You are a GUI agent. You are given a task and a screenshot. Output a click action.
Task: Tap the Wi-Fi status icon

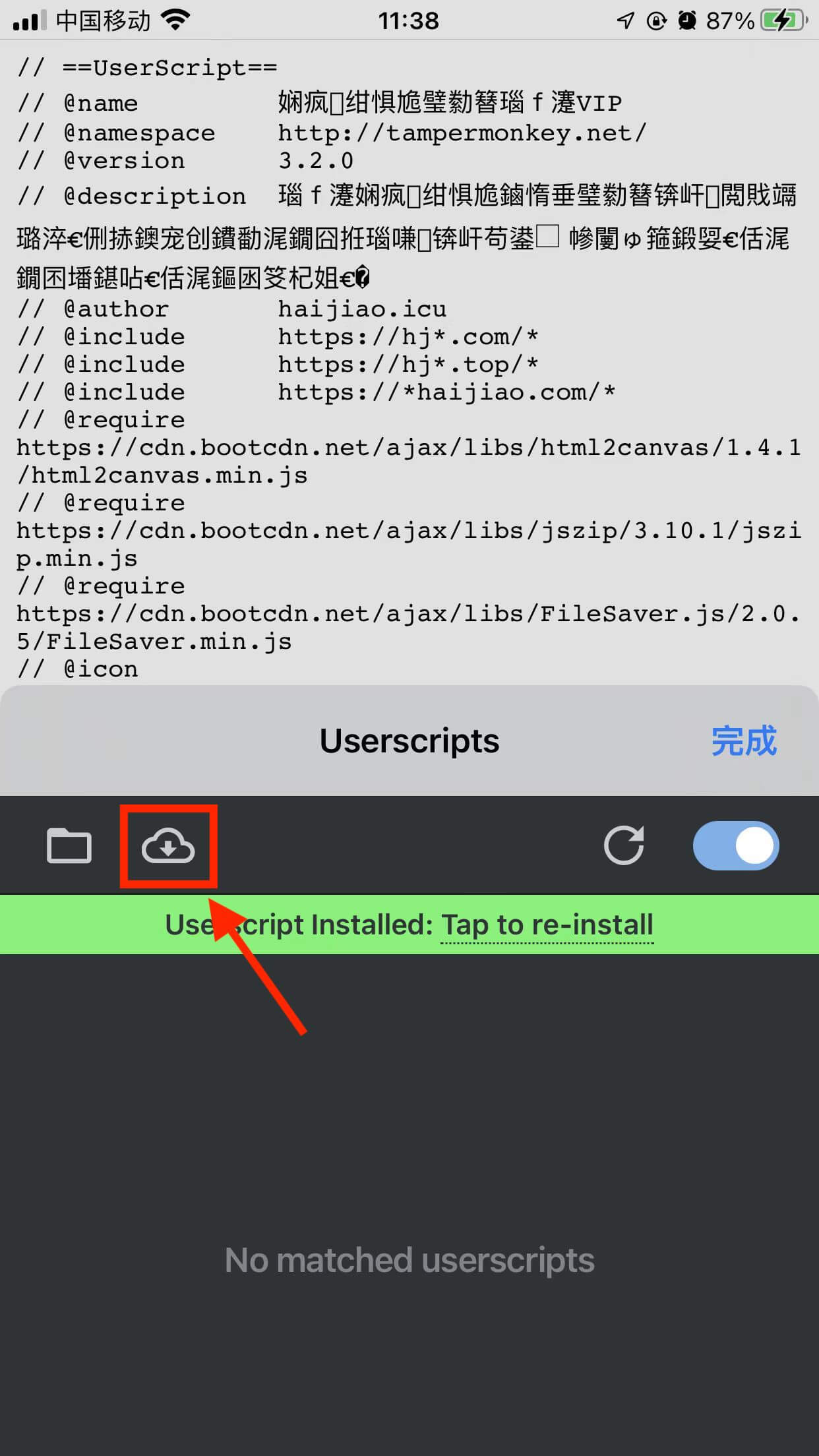[x=175, y=20]
